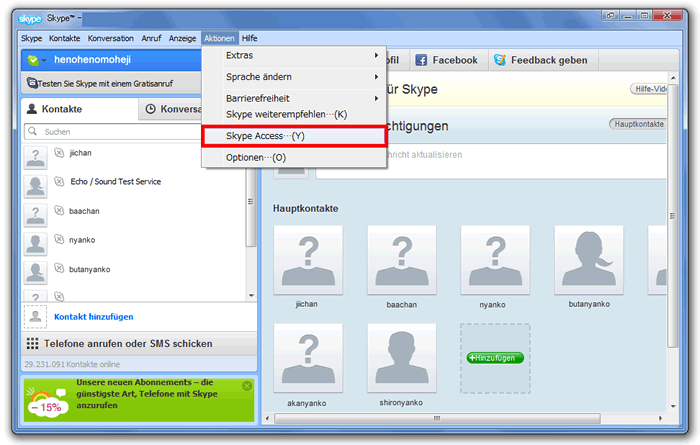Open shironyanko's main contact thumbnail

tap(402, 358)
